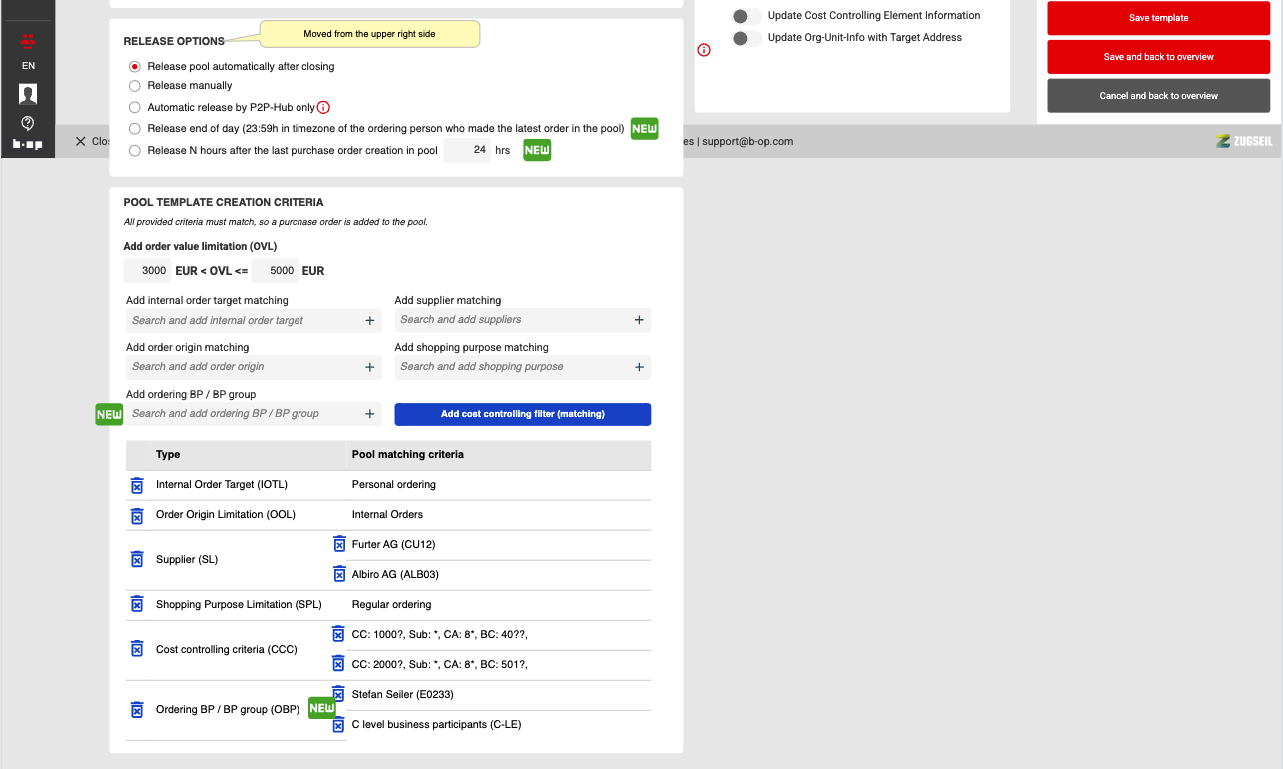
Task: Remove Stefan Seiler (E0233) from criteria
Action: pos(338,693)
